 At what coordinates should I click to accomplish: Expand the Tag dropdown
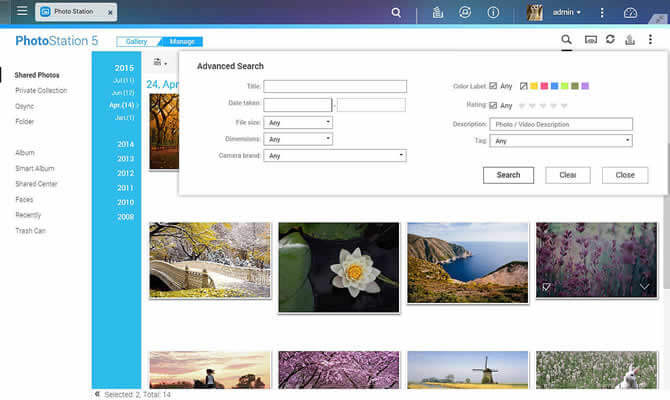click(562, 141)
